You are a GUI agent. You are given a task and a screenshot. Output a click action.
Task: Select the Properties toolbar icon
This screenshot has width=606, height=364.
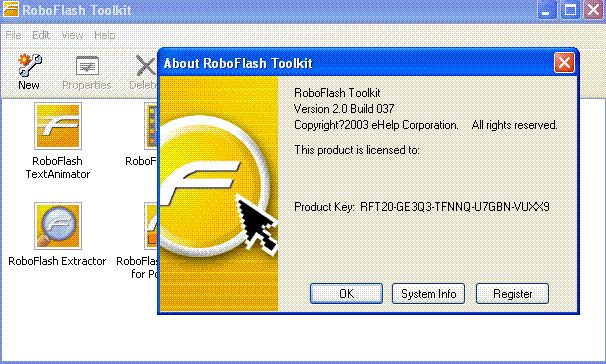[87, 66]
